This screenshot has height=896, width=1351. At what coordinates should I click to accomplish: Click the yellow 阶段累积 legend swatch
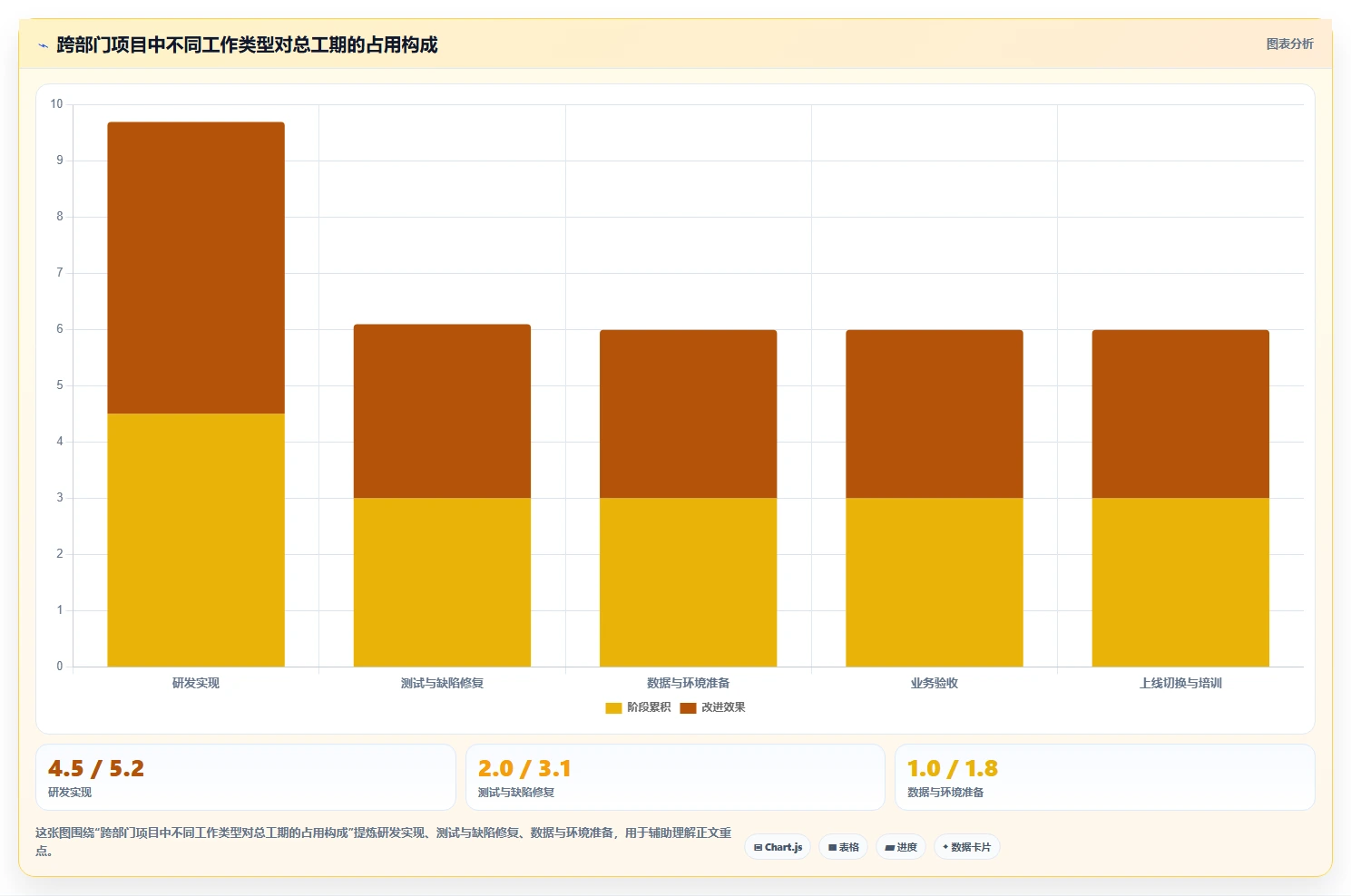tap(613, 708)
